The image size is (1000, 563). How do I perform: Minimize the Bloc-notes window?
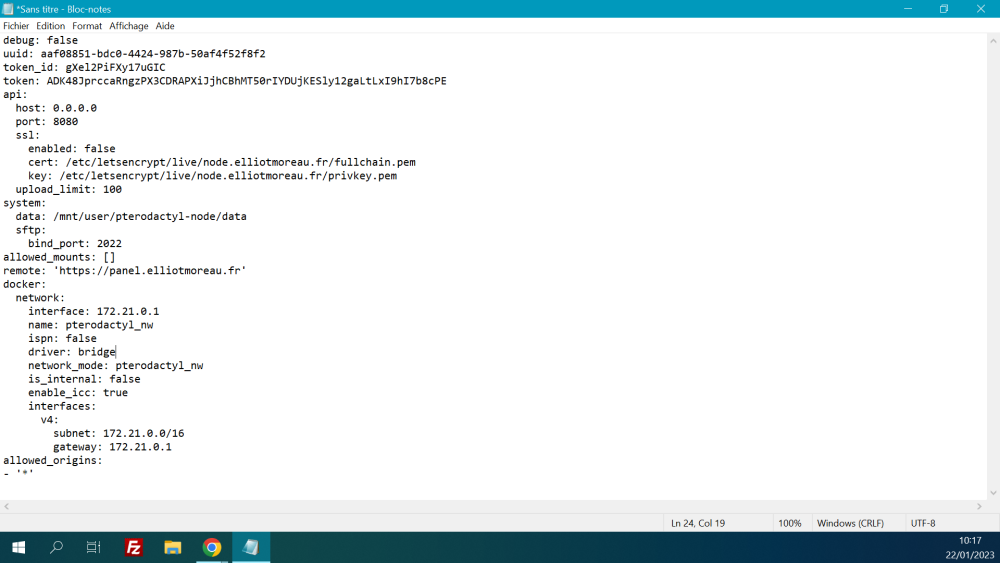[x=908, y=9]
